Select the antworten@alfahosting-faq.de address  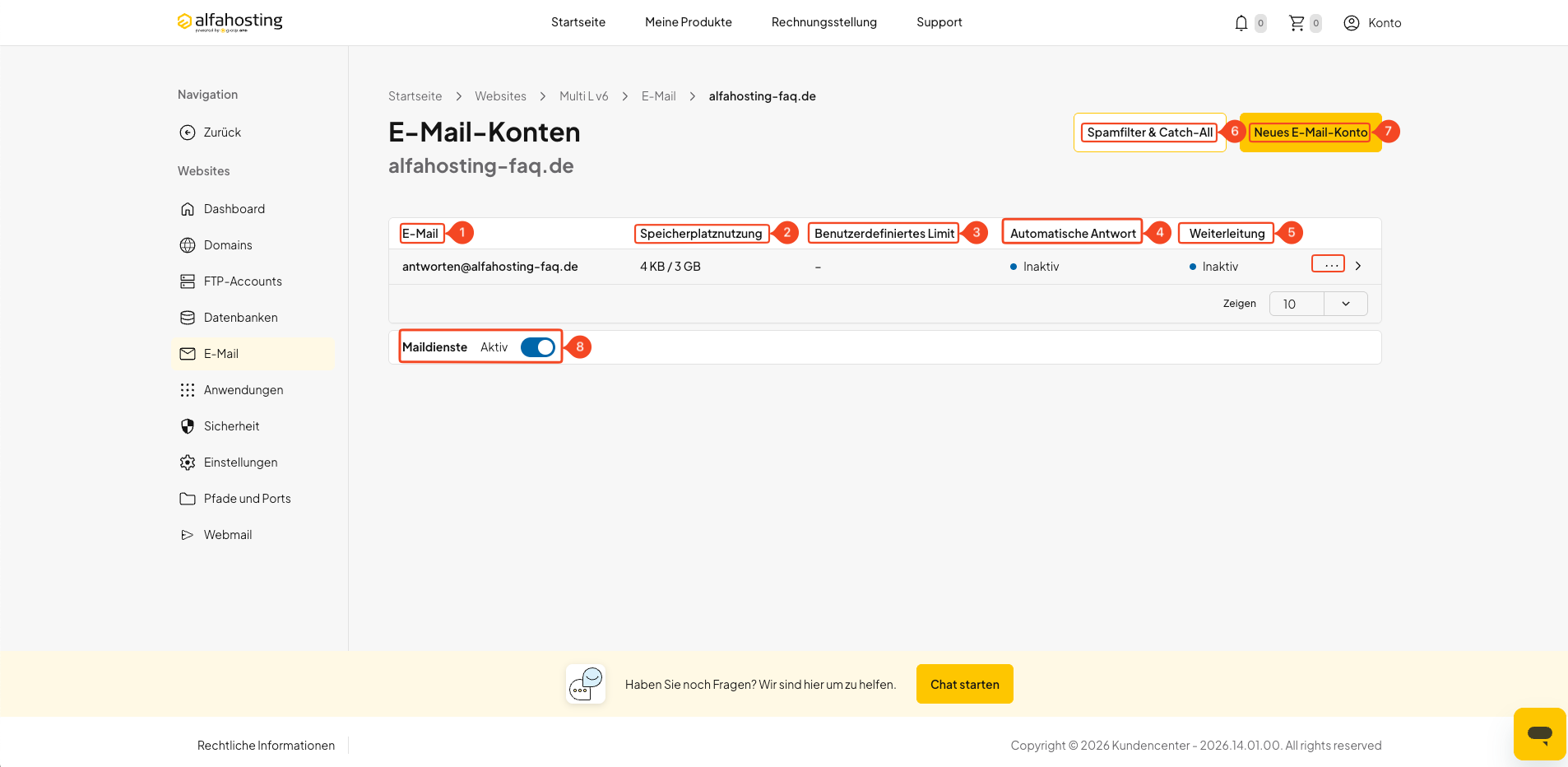click(490, 267)
